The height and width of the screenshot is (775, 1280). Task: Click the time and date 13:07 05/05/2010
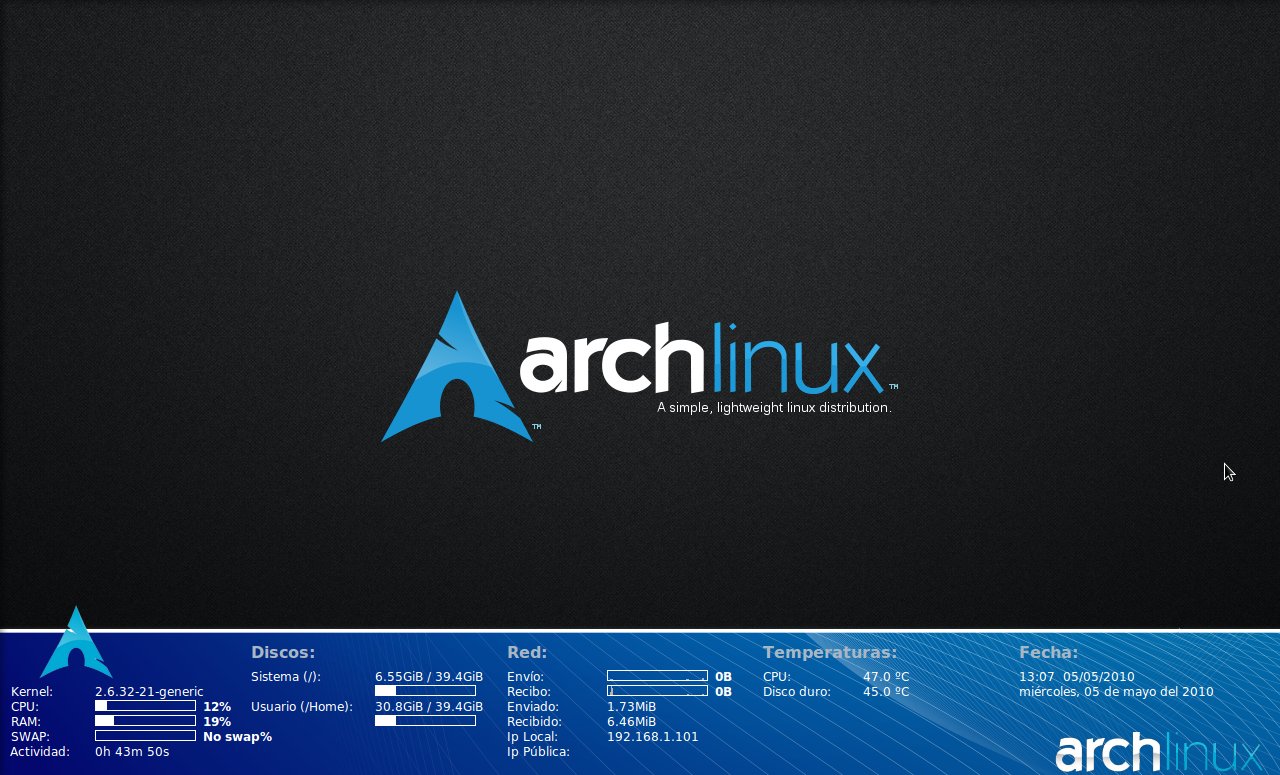tap(1077, 676)
